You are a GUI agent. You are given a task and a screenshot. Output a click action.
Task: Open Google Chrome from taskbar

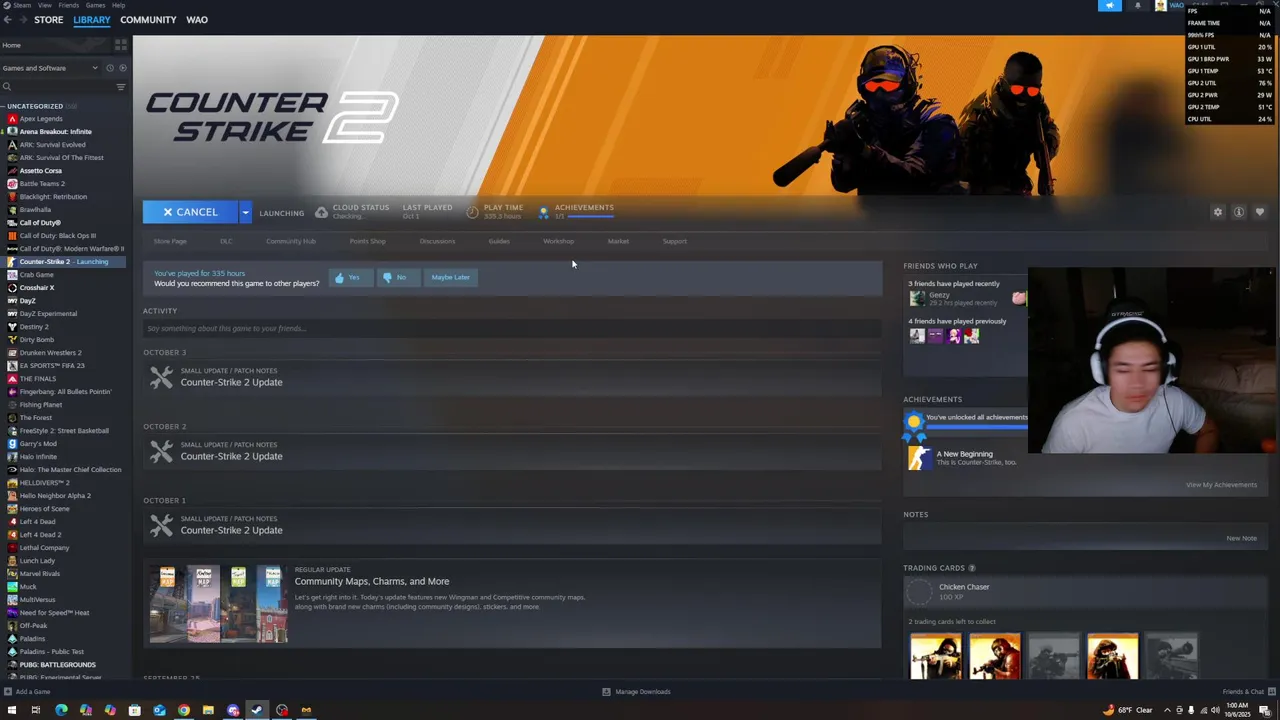click(184, 710)
